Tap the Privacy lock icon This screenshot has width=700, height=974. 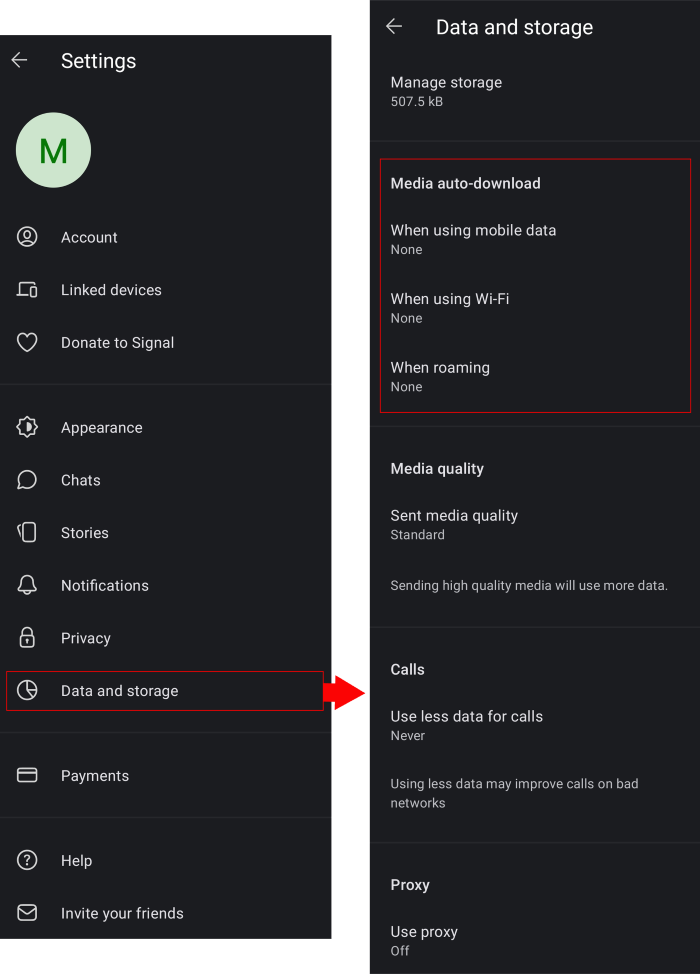(x=27, y=638)
